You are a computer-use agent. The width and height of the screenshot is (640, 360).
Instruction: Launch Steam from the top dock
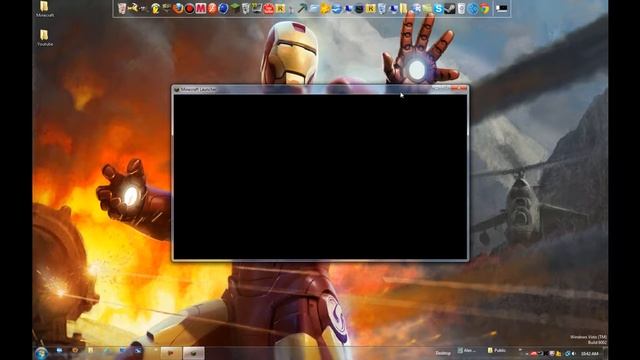tap(449, 8)
